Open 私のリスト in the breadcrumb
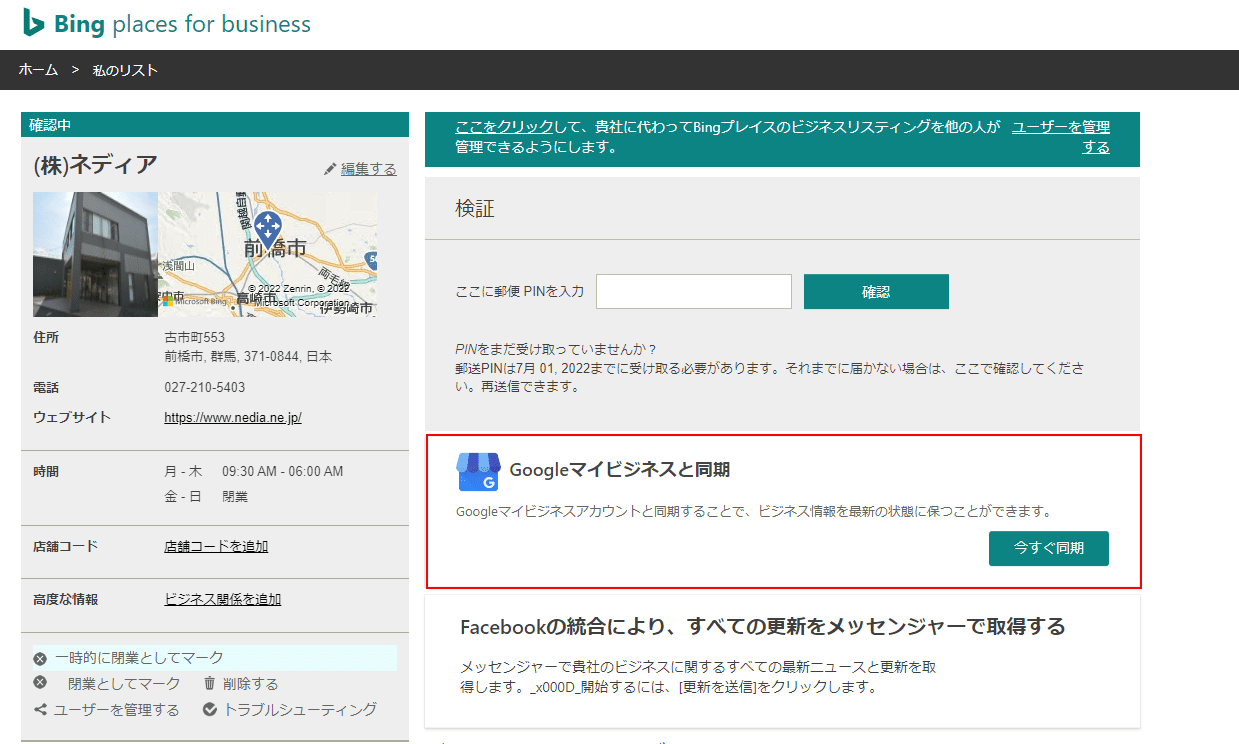The image size is (1239, 744). pos(125,70)
